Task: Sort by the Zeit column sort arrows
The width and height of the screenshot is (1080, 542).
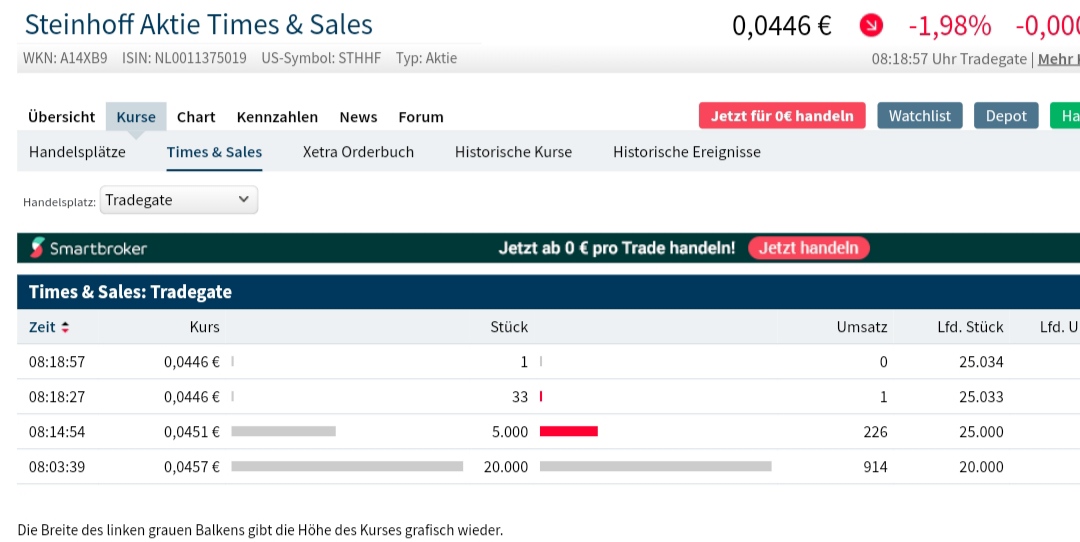Action: click(66, 327)
